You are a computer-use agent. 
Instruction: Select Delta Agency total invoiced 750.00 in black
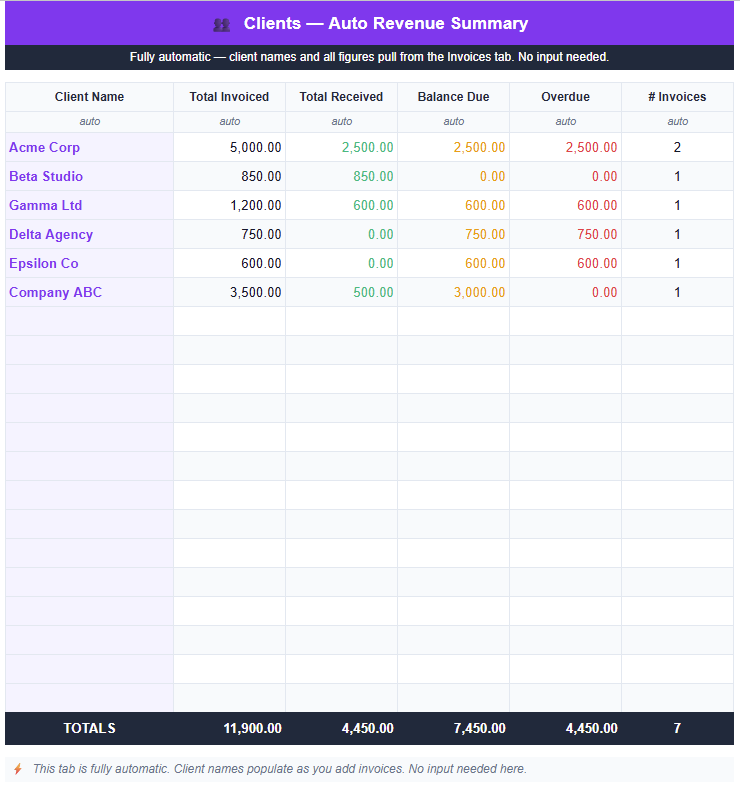(261, 234)
